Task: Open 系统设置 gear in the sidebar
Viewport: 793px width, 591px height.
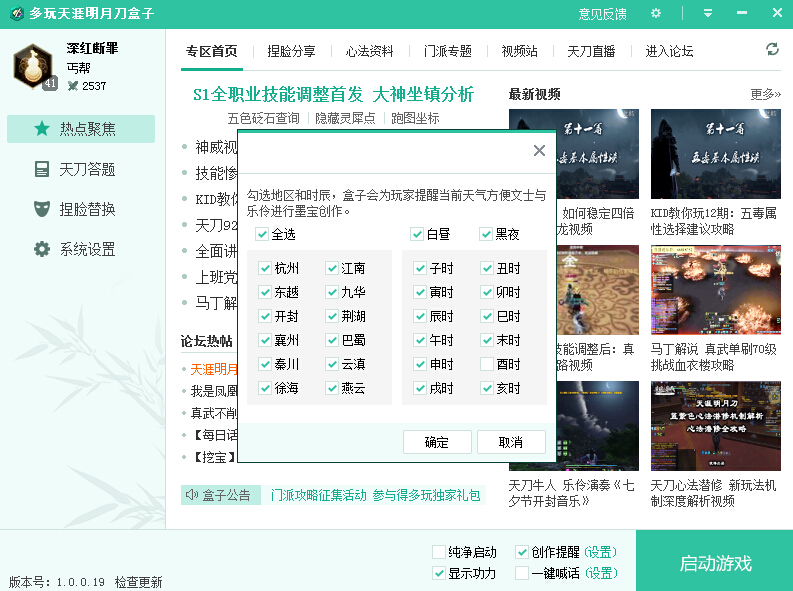Action: [x=42, y=249]
